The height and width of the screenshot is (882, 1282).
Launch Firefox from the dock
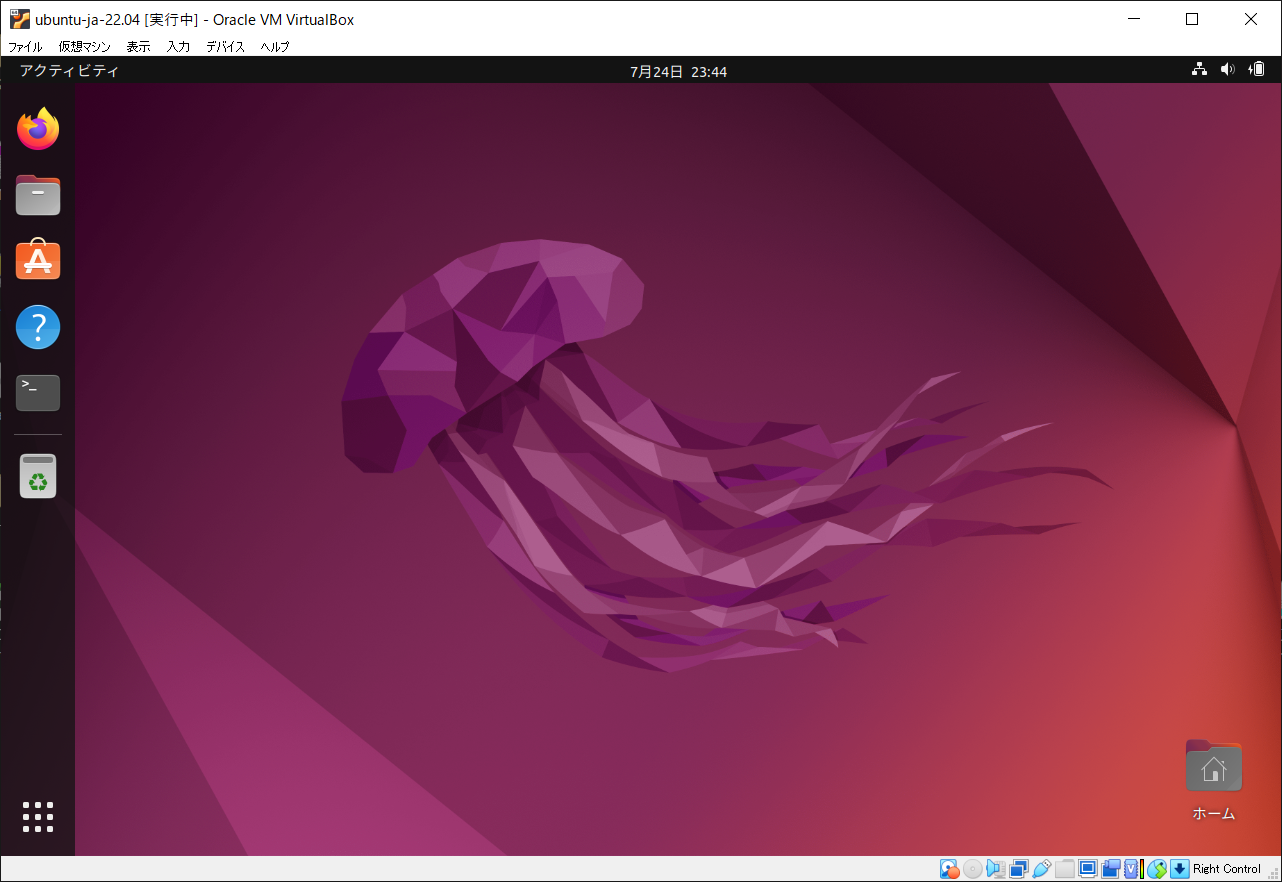click(x=38, y=129)
